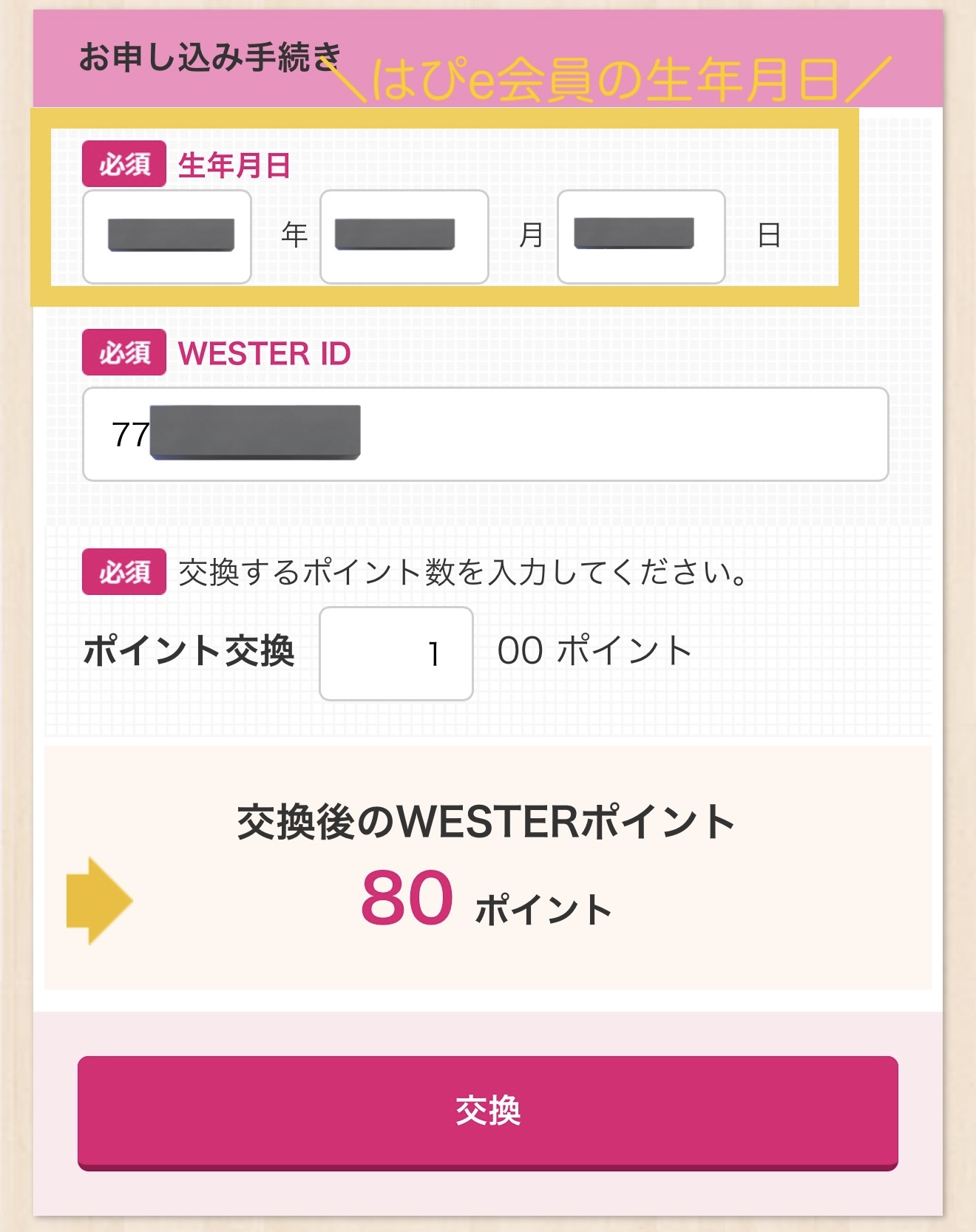Focus the birth day input field
The width and height of the screenshot is (976, 1232).
coord(641,236)
